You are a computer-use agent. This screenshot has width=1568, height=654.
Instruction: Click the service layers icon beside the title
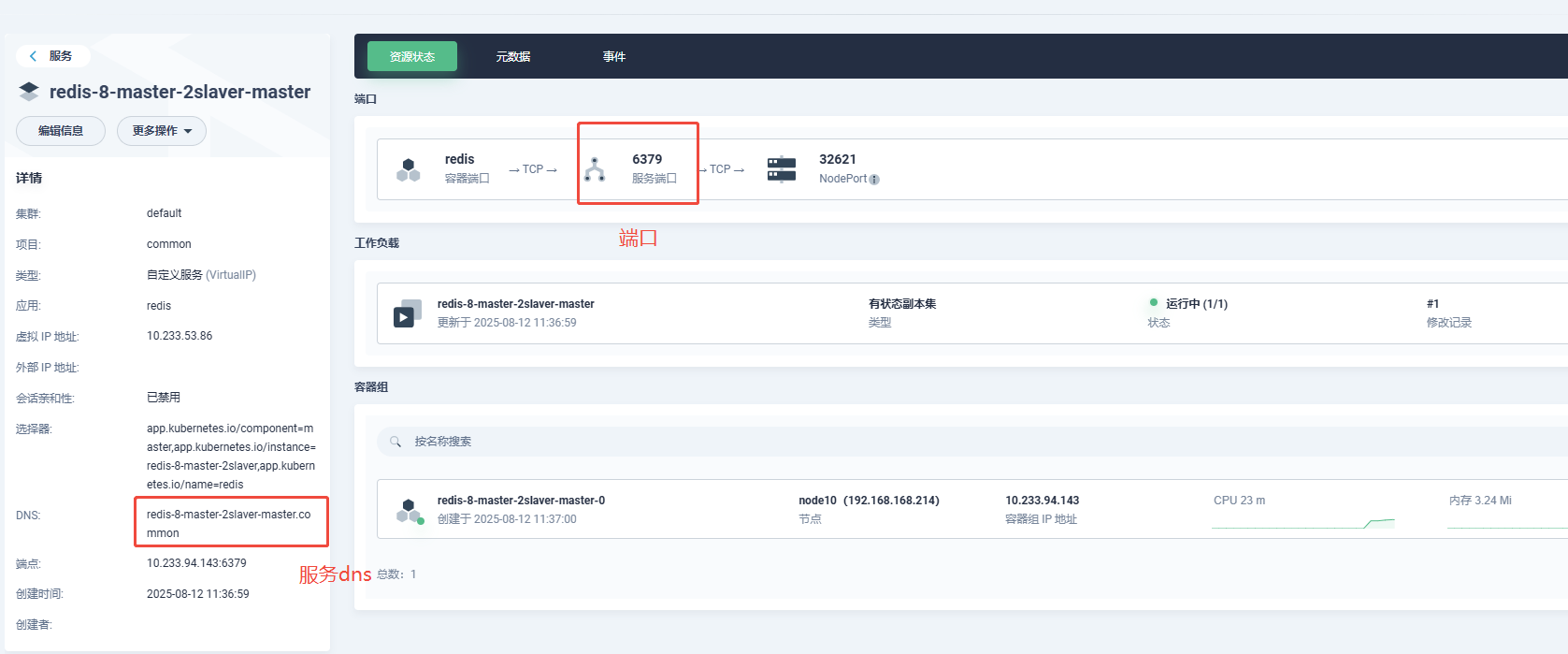point(29,92)
